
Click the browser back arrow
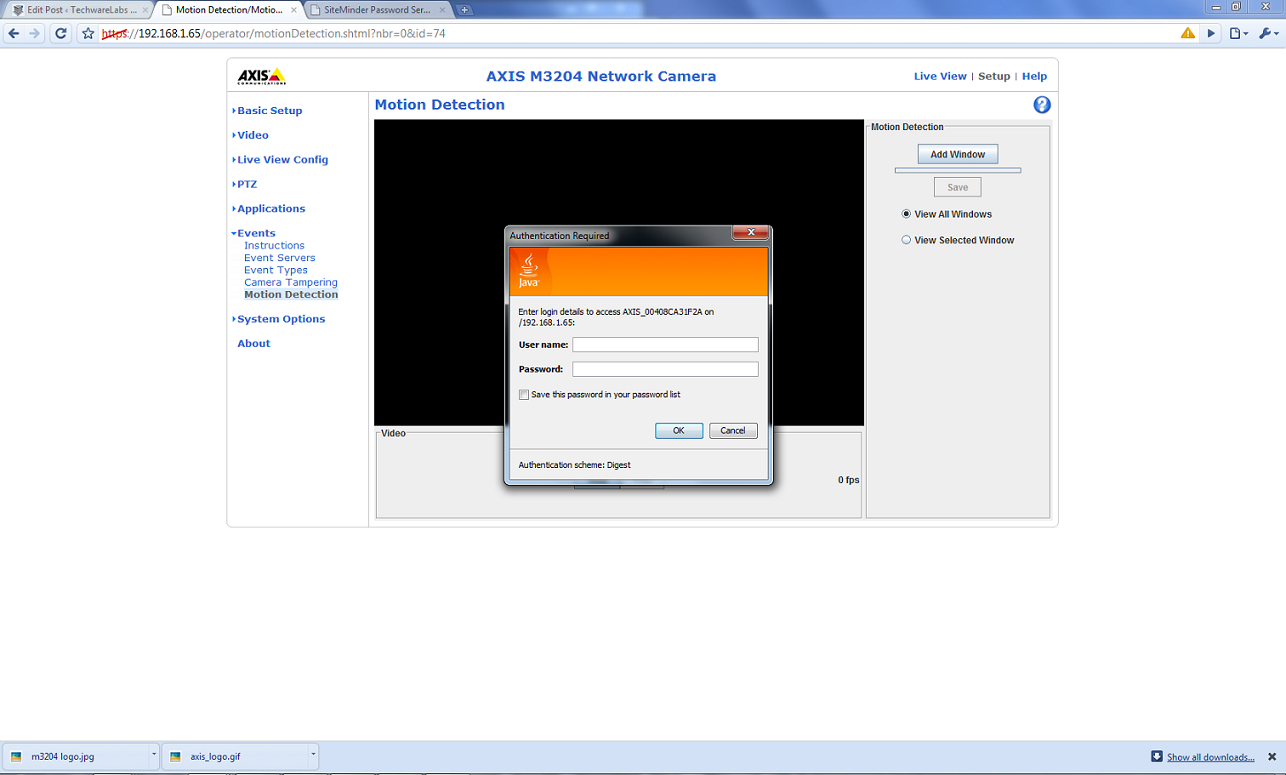pos(14,33)
